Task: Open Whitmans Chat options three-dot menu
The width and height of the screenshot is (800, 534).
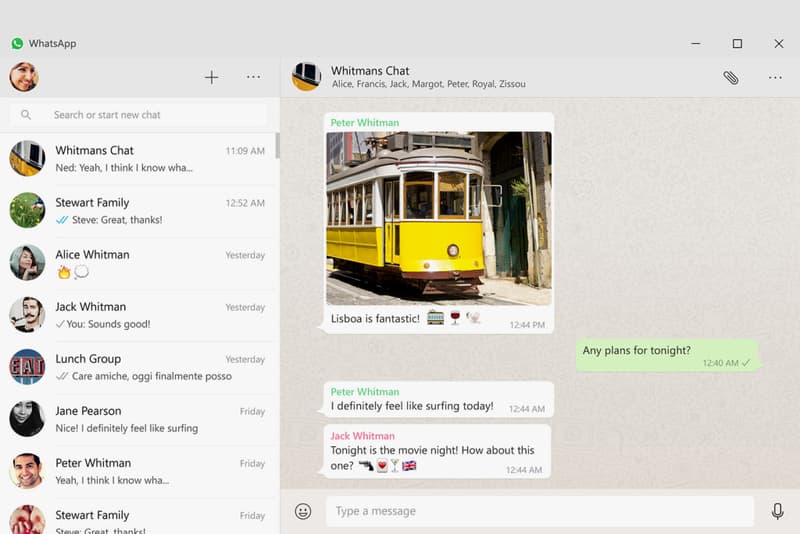Action: point(775,78)
